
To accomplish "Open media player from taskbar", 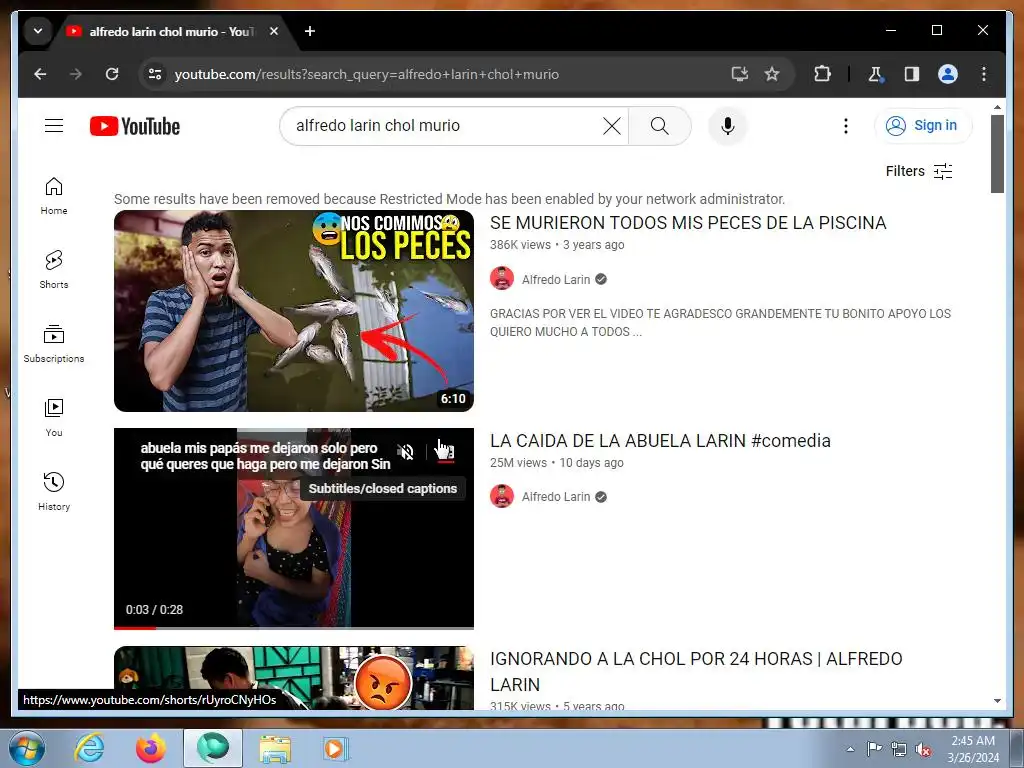I will (x=336, y=748).
